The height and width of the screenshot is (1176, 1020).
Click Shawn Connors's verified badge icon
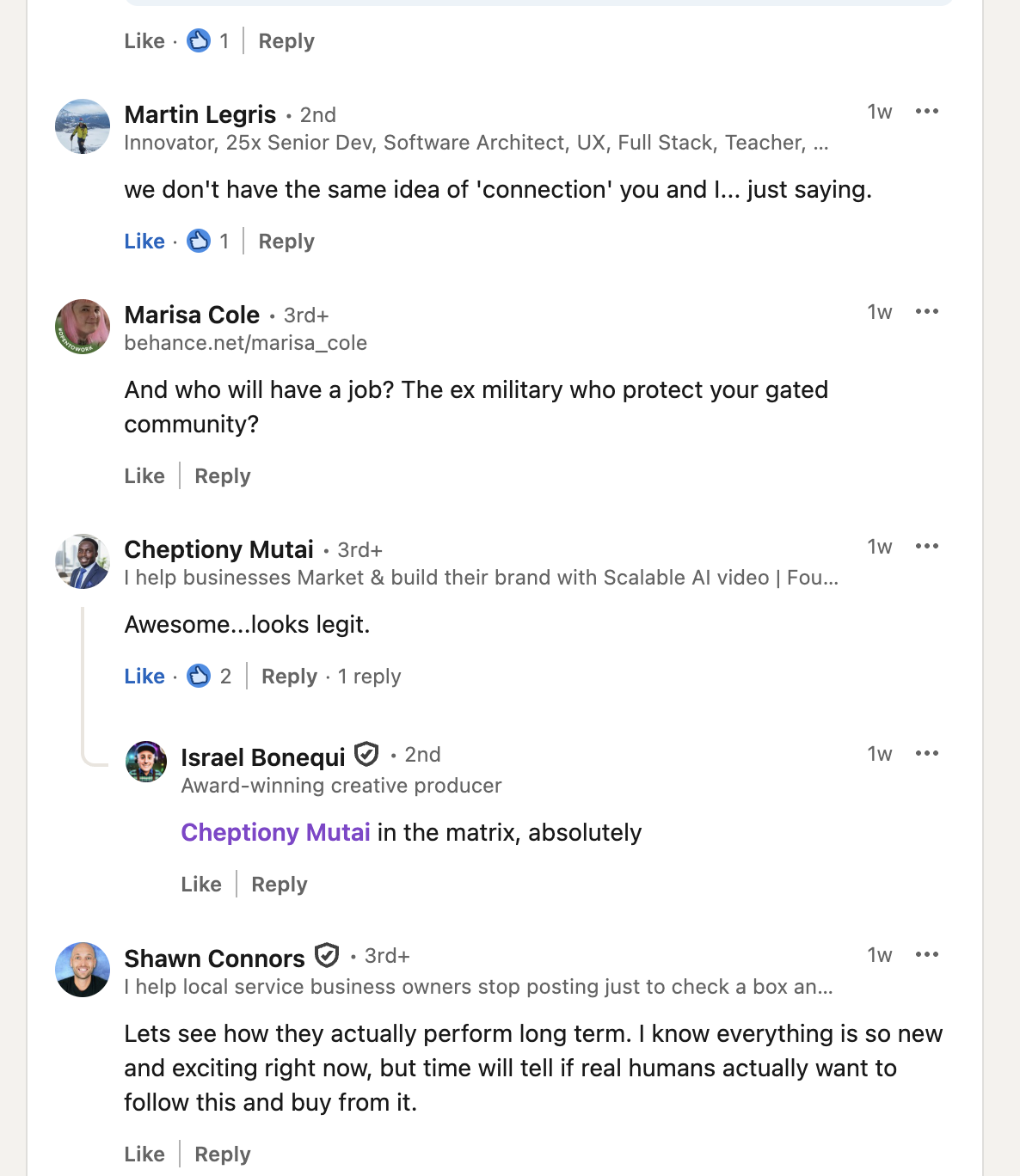tap(327, 956)
